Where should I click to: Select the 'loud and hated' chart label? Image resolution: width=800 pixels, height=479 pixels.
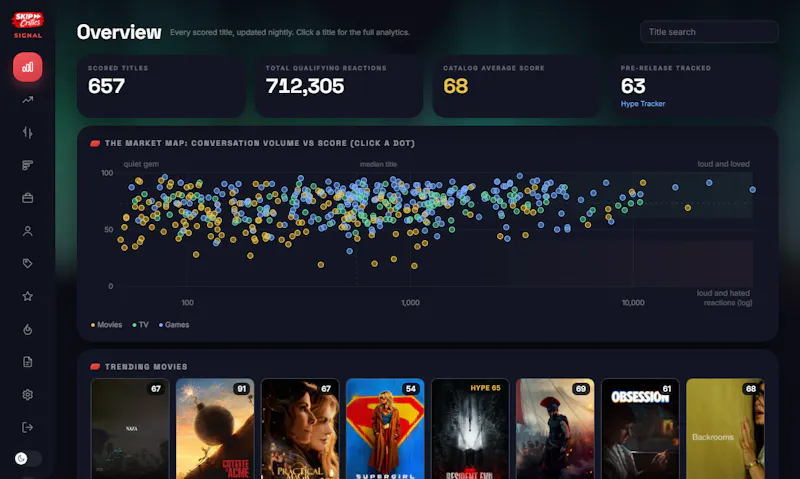pos(723,293)
